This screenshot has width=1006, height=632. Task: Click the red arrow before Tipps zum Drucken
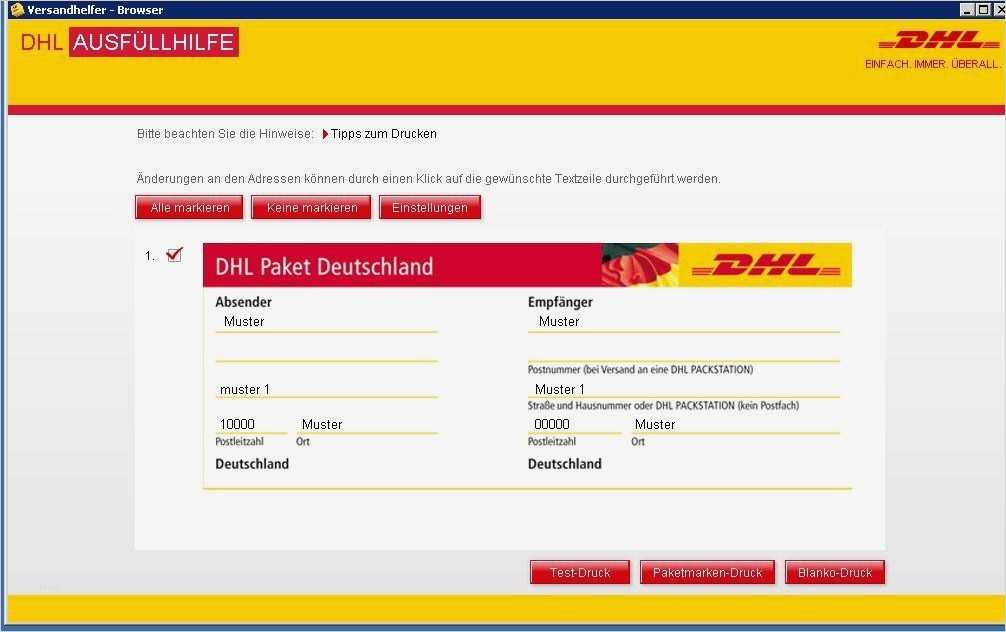pyautogui.click(x=325, y=134)
